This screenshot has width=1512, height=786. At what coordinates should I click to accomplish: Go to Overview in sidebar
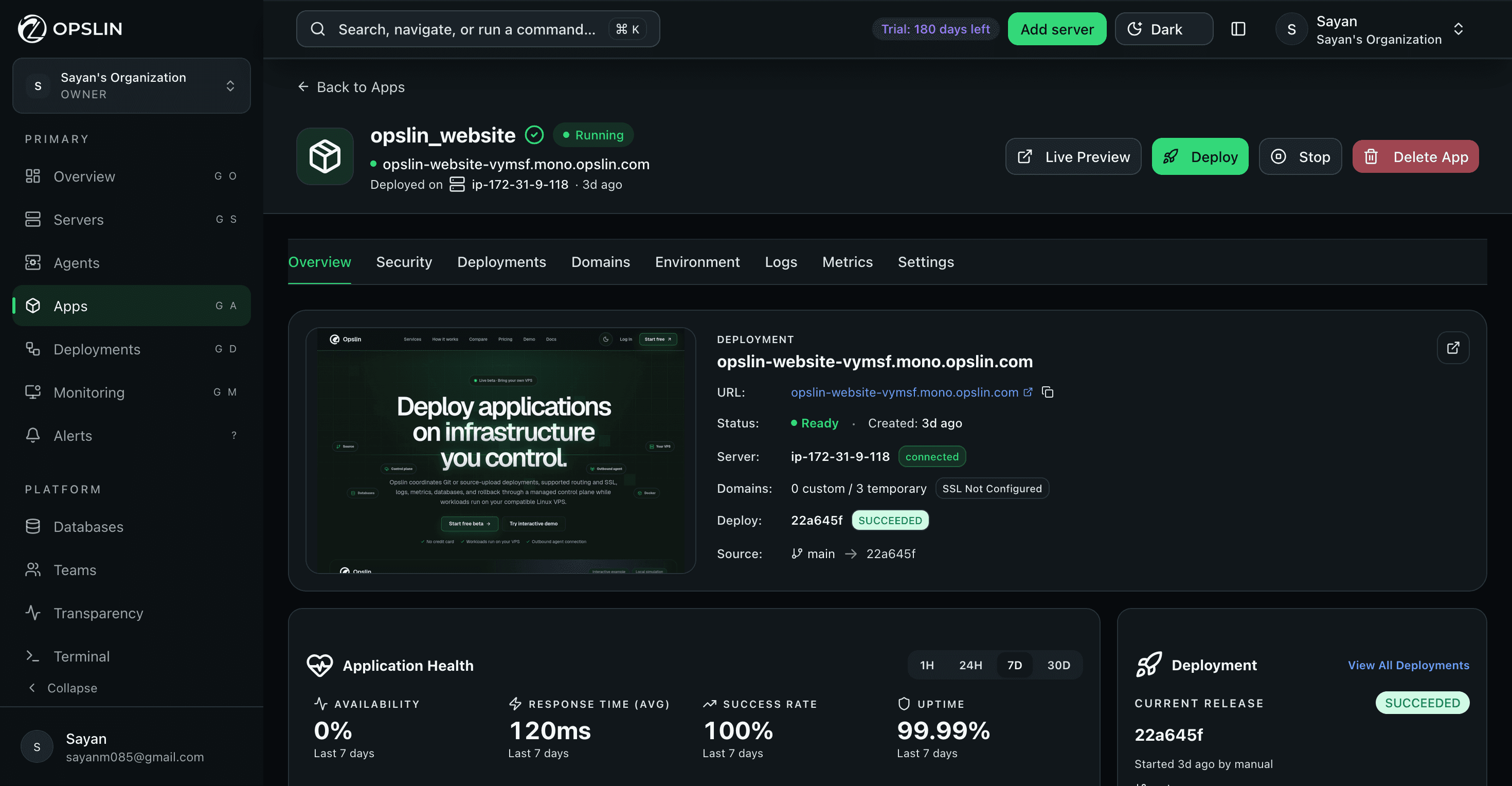131,176
